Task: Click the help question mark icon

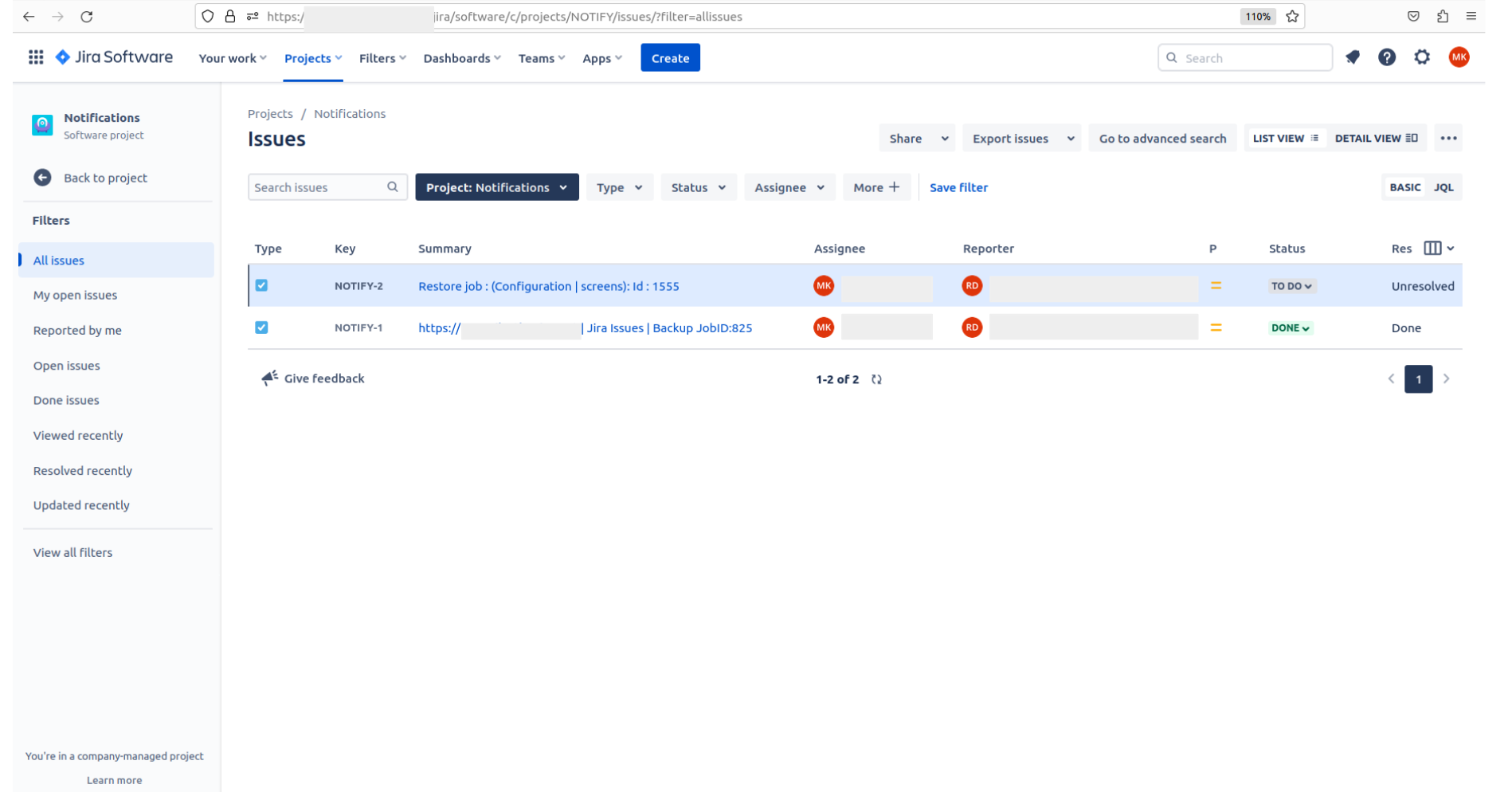Action: pos(1386,57)
